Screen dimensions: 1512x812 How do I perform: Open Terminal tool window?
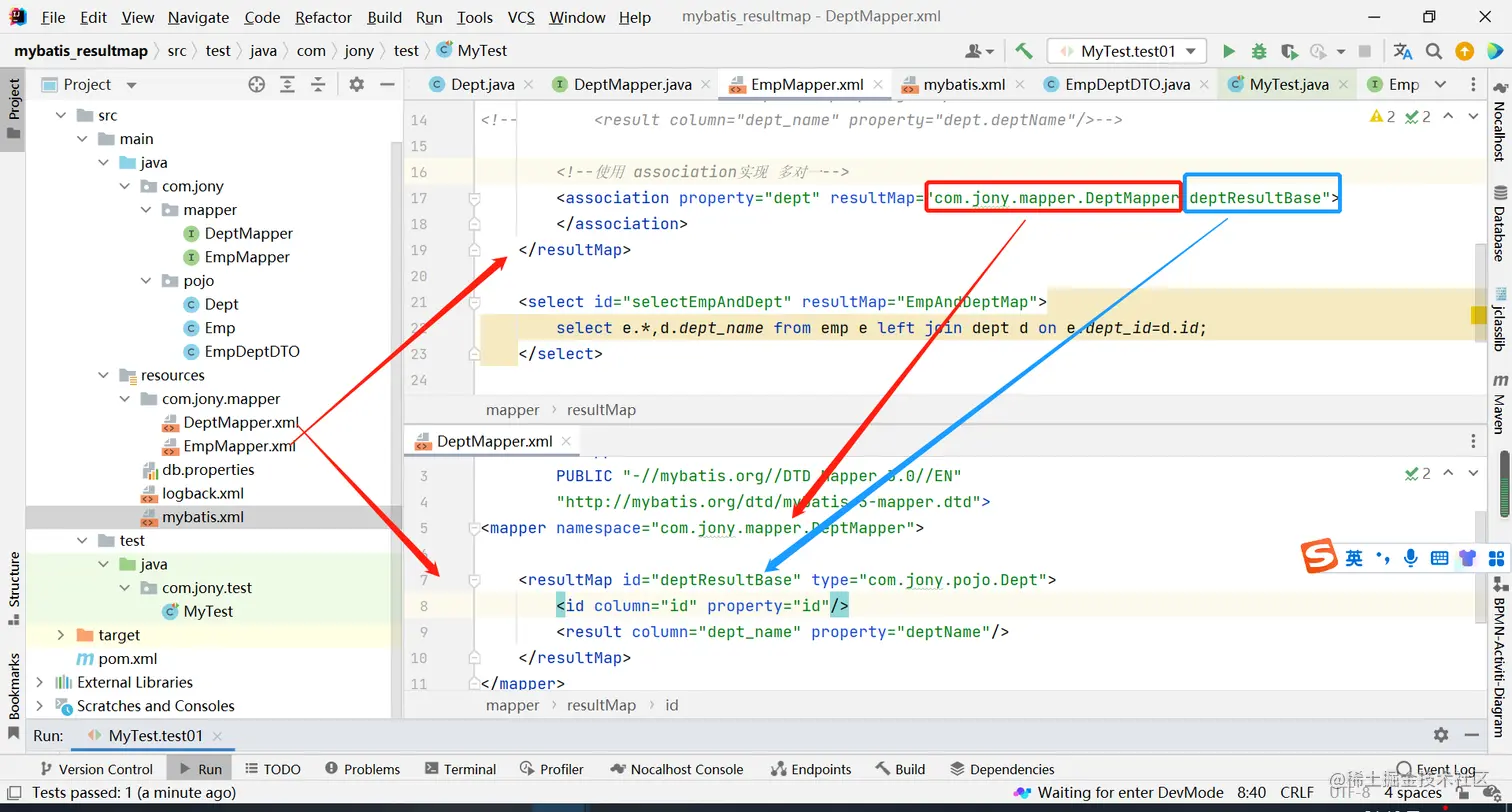pyautogui.click(x=459, y=769)
